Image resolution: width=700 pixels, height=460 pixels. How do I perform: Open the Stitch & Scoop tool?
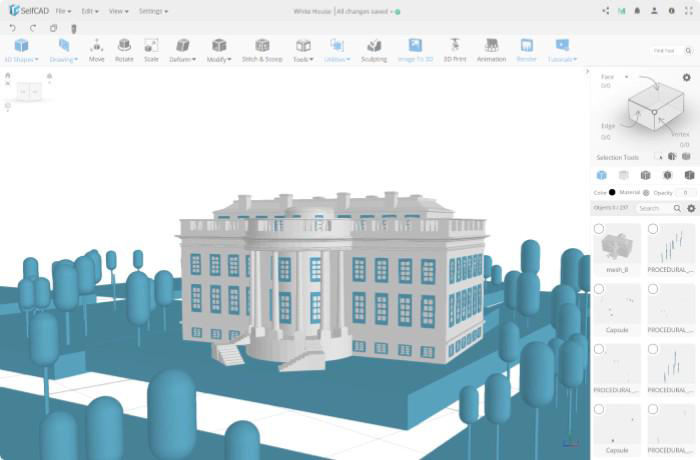click(x=262, y=49)
